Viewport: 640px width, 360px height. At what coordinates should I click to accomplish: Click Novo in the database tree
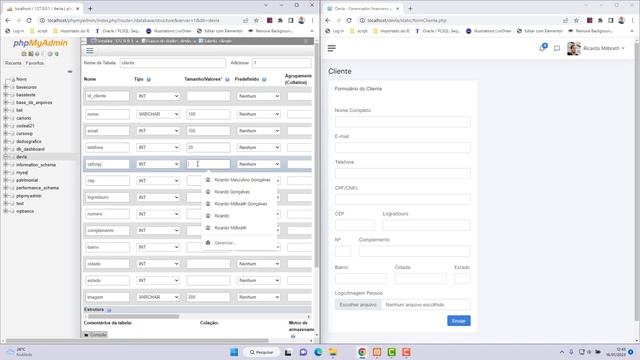click(x=22, y=79)
